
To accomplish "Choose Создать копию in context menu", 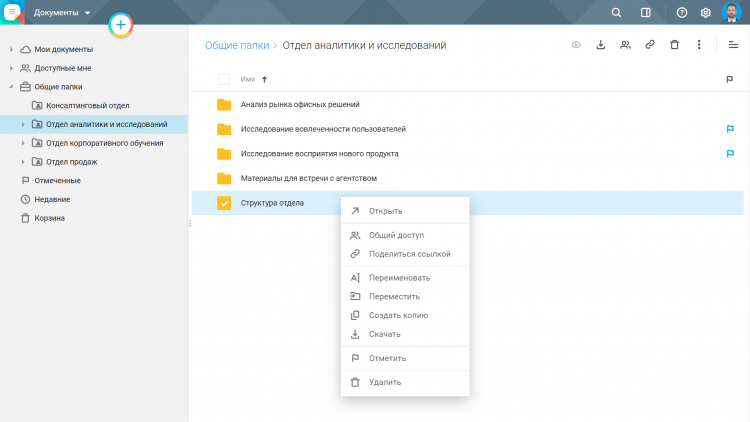I will [405, 315].
